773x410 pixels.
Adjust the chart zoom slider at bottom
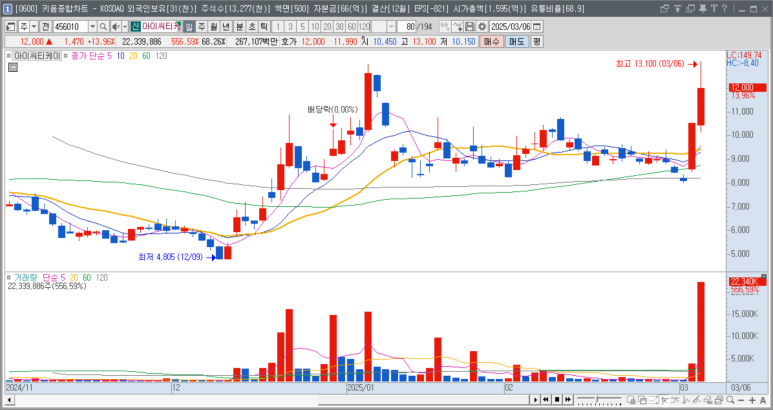[x=597, y=400]
